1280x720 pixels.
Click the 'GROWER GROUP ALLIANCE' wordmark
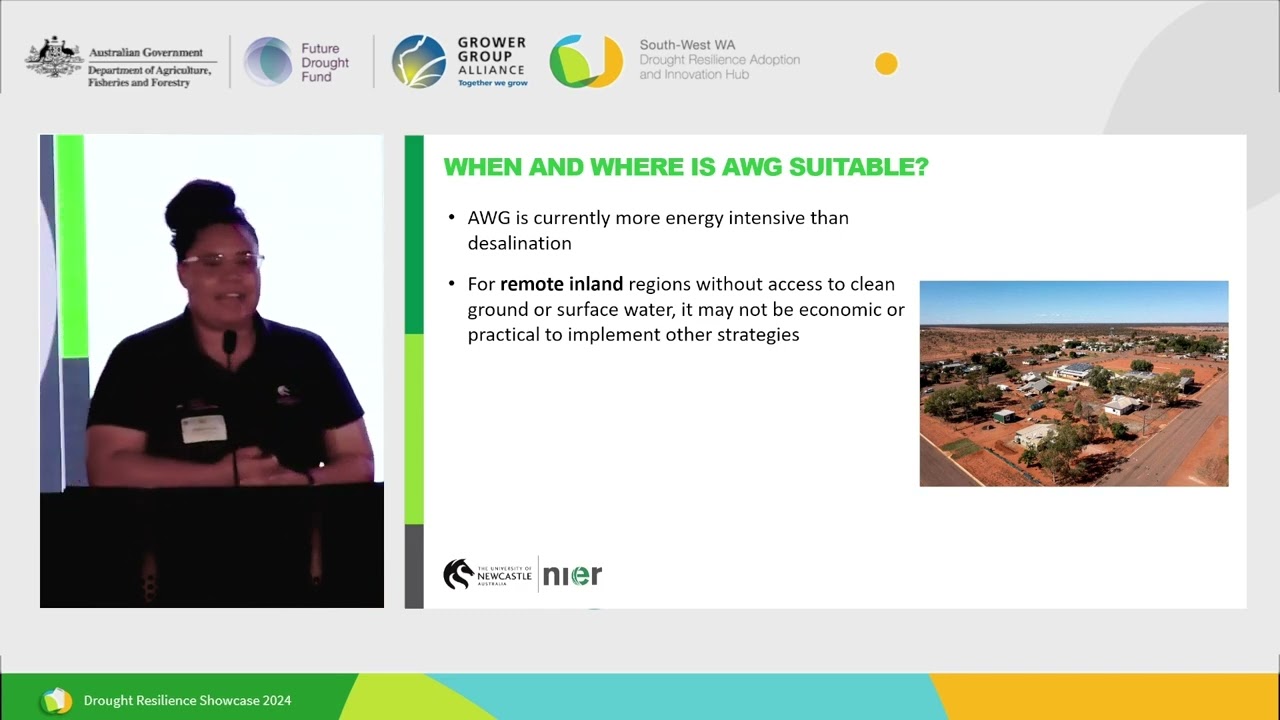click(492, 56)
